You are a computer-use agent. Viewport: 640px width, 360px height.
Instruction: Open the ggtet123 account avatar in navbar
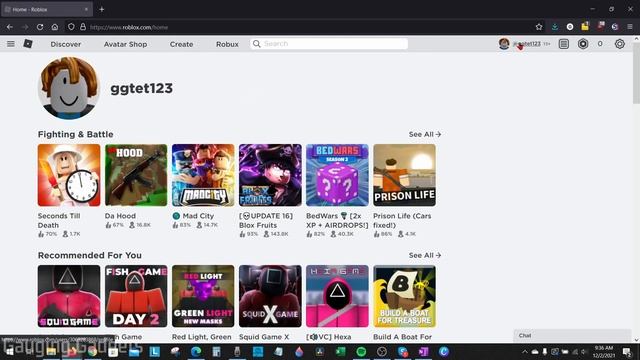tap(504, 44)
